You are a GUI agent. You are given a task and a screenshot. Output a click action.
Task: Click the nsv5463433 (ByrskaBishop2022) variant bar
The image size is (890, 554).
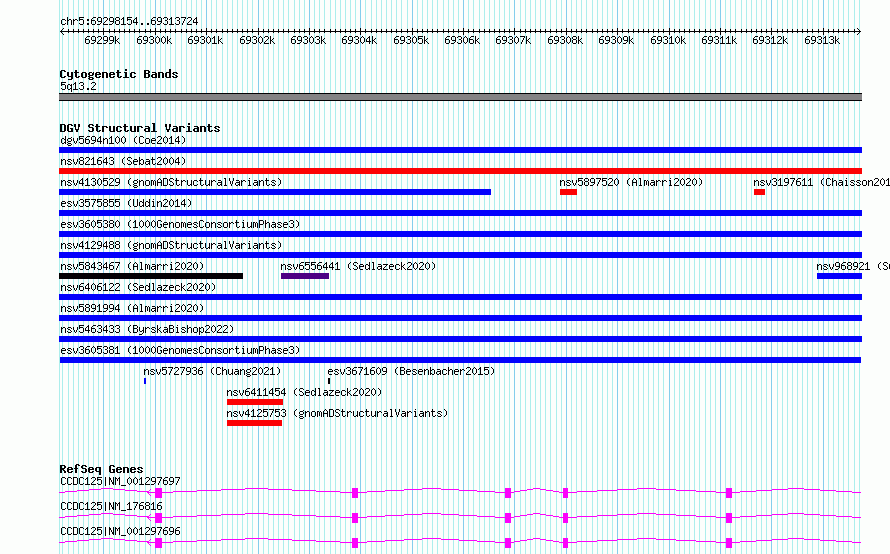pyautogui.click(x=460, y=339)
